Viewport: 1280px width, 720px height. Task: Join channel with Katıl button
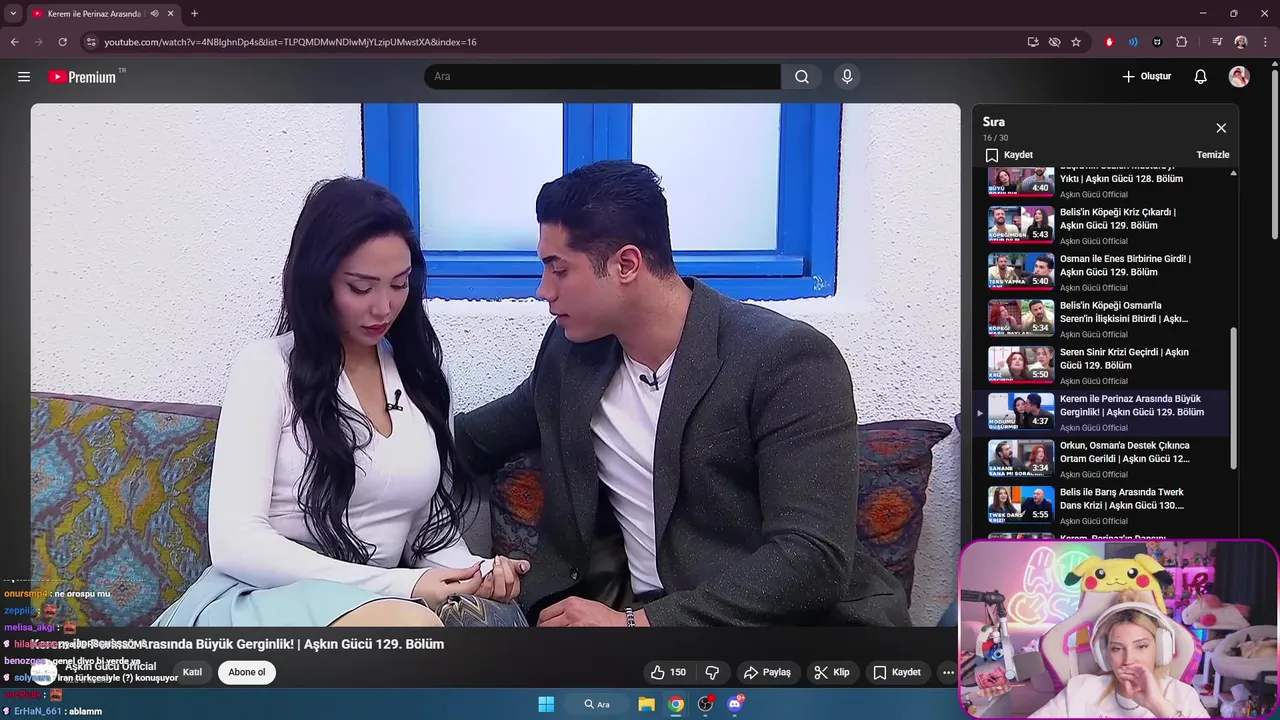point(192,672)
